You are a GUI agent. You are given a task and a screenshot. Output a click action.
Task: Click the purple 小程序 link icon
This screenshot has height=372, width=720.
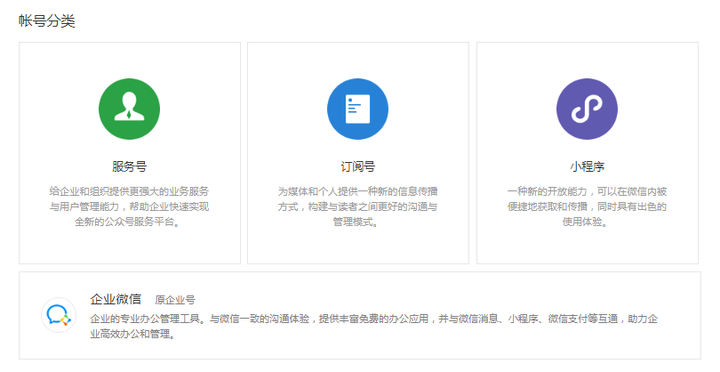[x=587, y=109]
